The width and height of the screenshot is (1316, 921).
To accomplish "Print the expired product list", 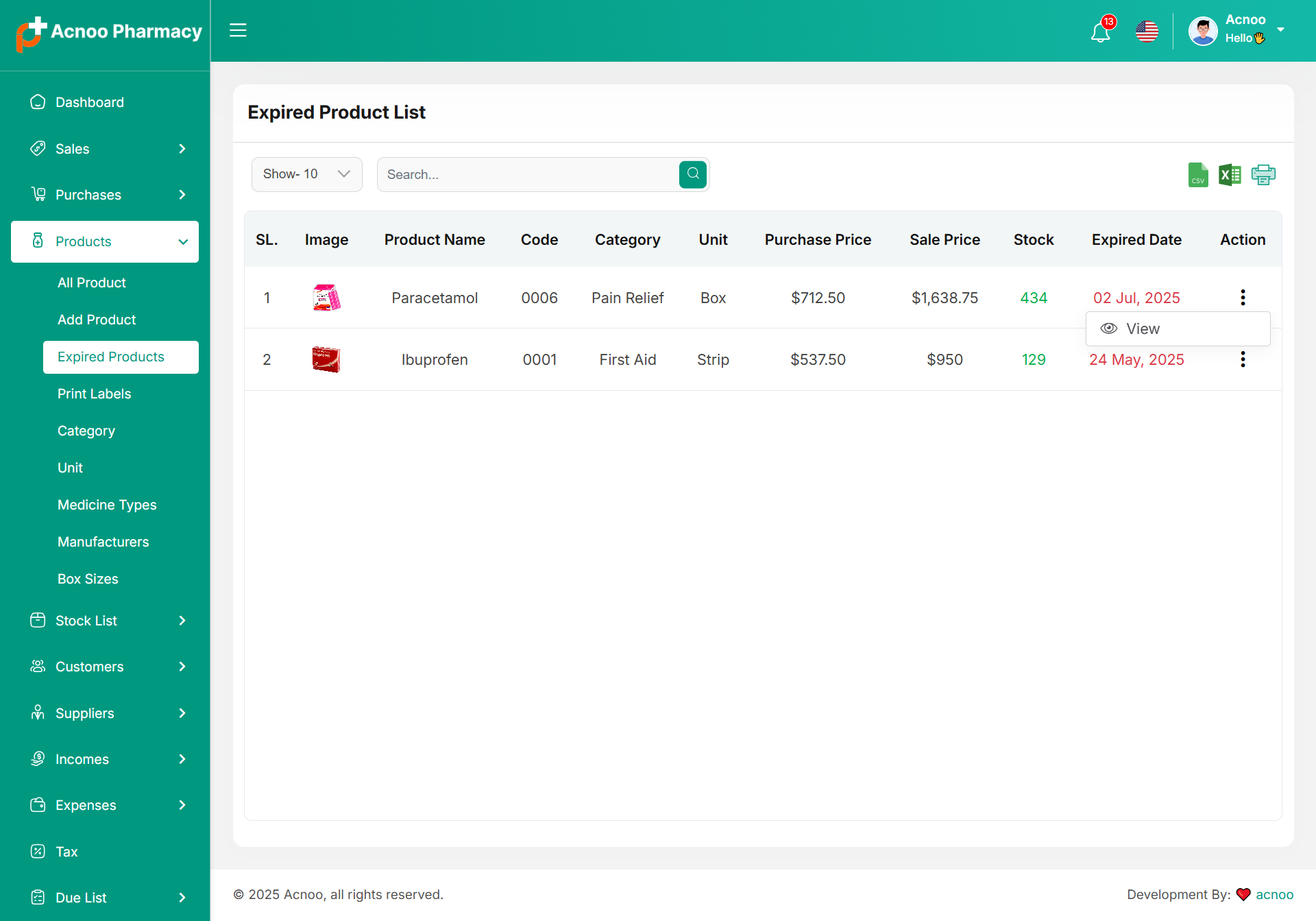I will pos(1263,175).
